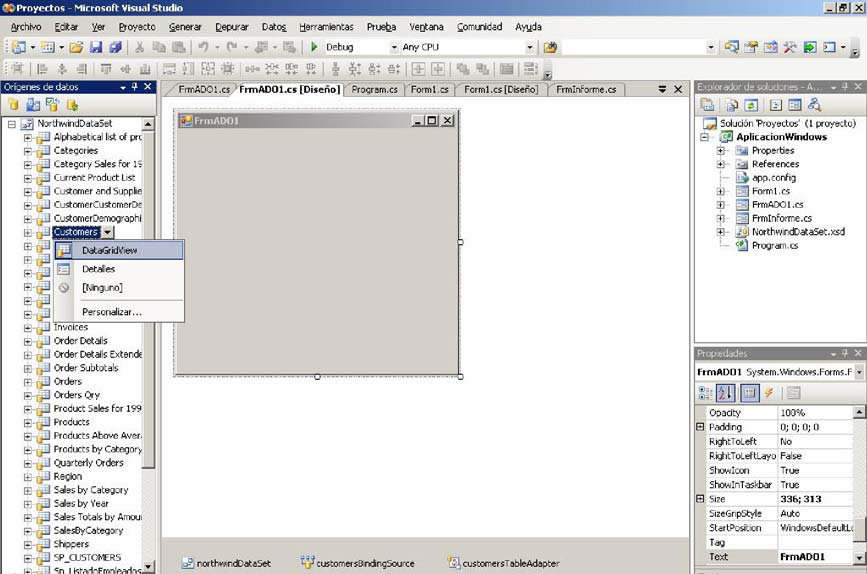Screen dimensions: 867x574
Task: Click the Align Lefts layout icon
Action: click(42, 69)
